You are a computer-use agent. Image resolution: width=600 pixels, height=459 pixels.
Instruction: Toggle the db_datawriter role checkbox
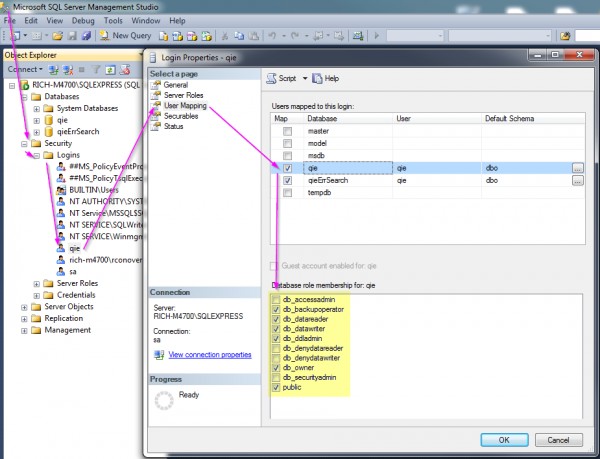pos(276,329)
